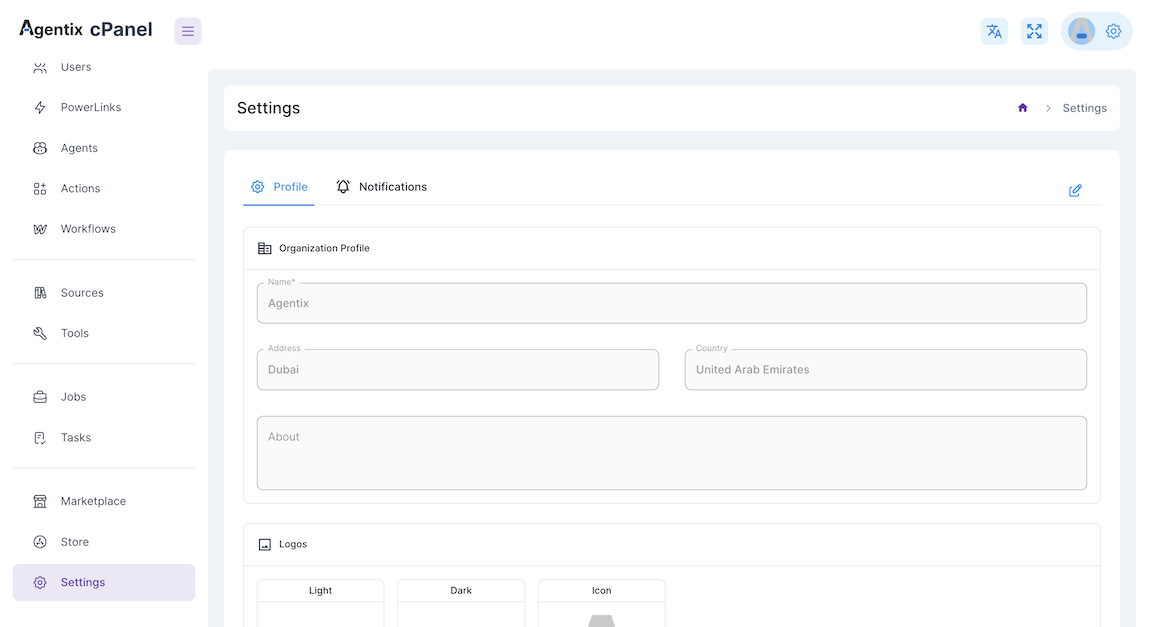The image size is (1152, 627).
Task: Click the Address field showing Dubai
Action: 458,369
